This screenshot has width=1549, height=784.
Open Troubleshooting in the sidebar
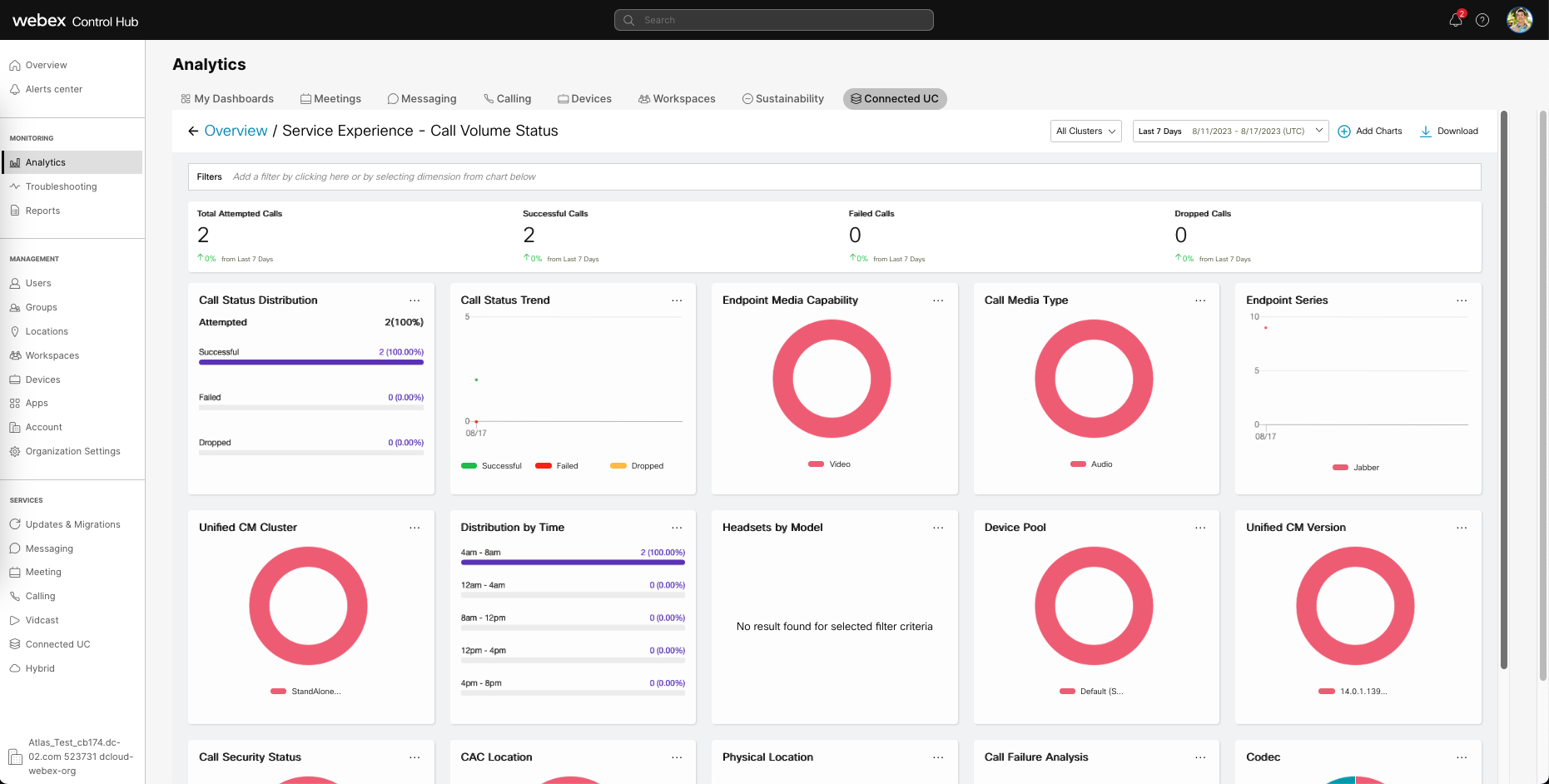coord(61,186)
